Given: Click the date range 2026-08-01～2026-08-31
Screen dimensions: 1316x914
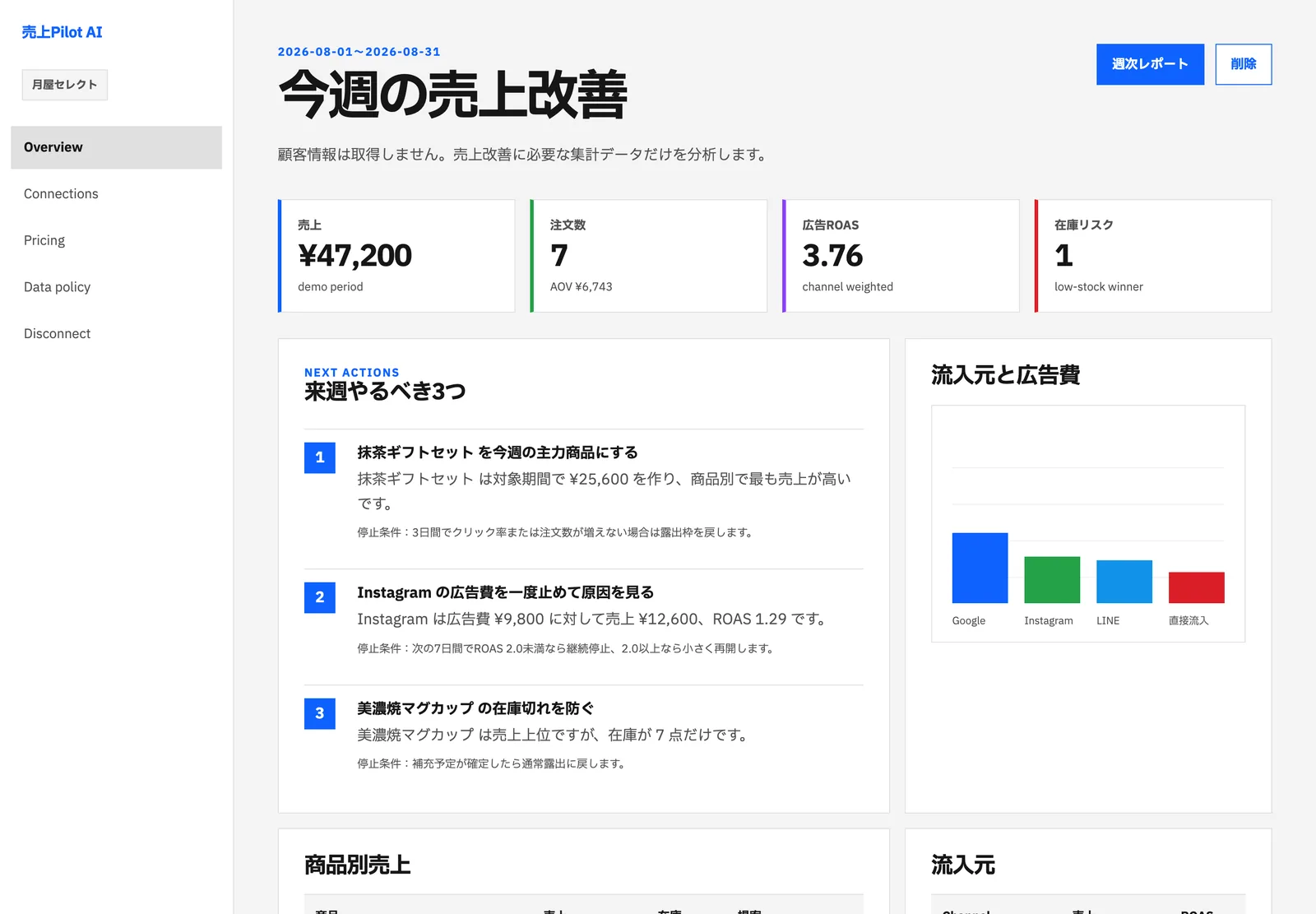Looking at the screenshot, I should click(x=359, y=52).
